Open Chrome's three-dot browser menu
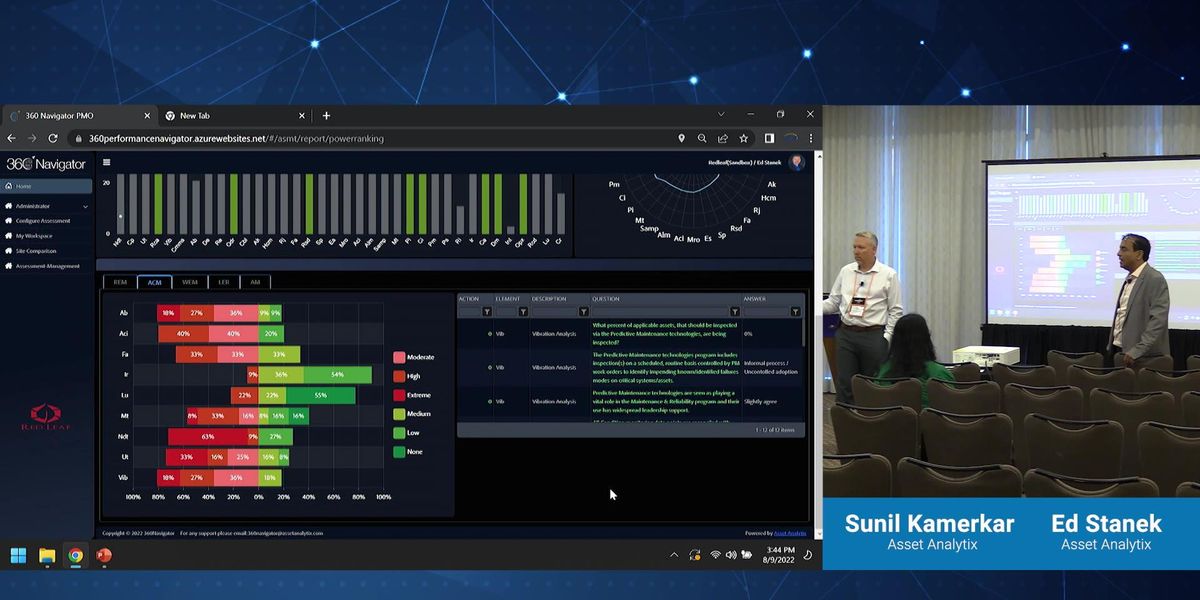Viewport: 1200px width, 600px height. pos(809,138)
